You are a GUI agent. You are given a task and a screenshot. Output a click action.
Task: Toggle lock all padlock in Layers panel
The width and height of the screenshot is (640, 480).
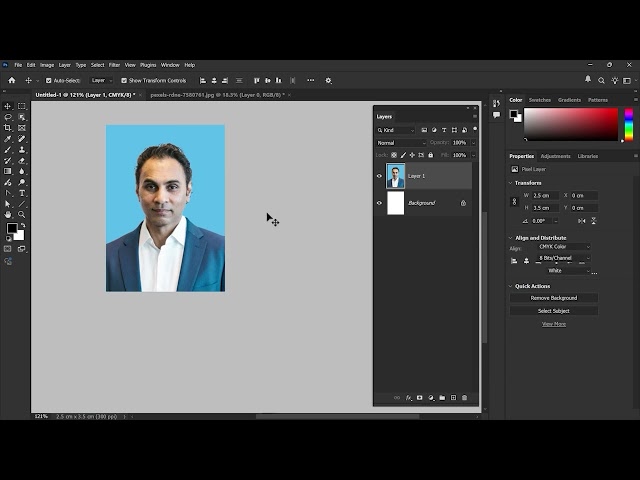(431, 155)
